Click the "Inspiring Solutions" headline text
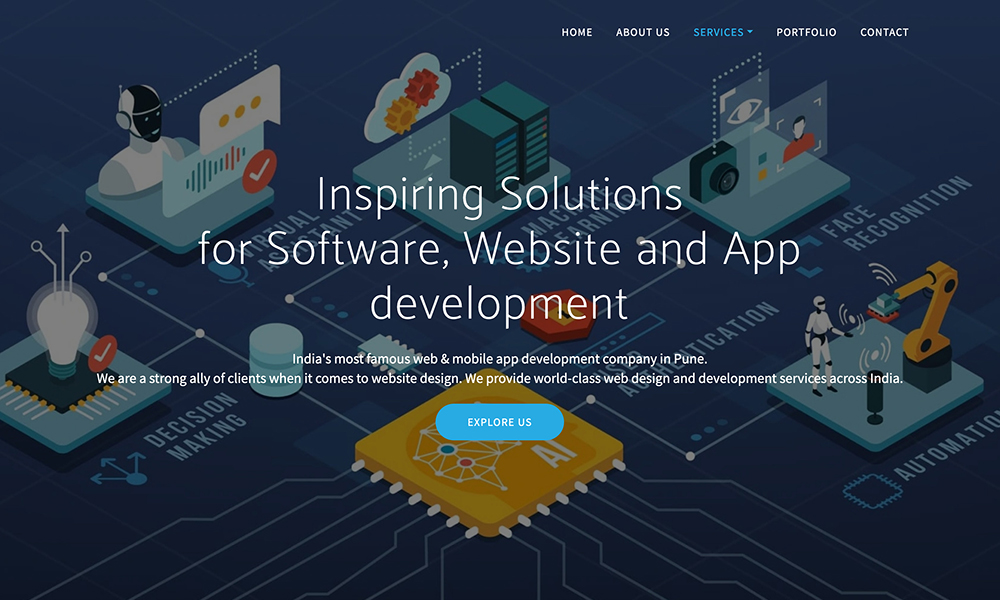Image resolution: width=1000 pixels, height=600 pixels. pyautogui.click(x=499, y=194)
